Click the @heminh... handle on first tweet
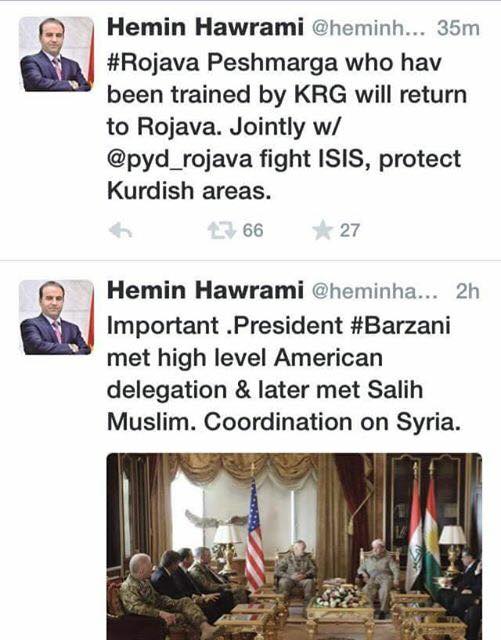The image size is (501, 640). coord(369,28)
